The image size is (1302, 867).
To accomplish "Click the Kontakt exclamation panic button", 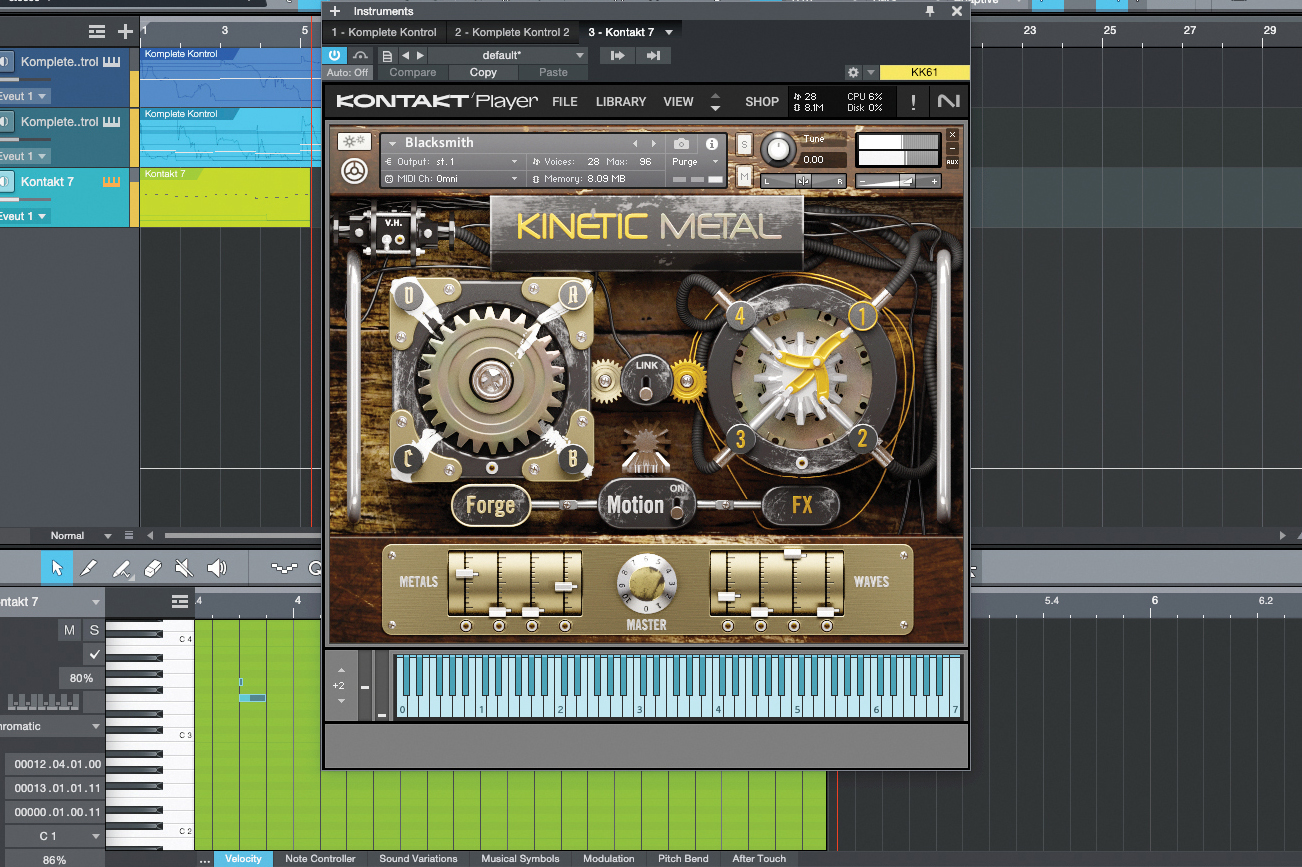I will [912, 101].
